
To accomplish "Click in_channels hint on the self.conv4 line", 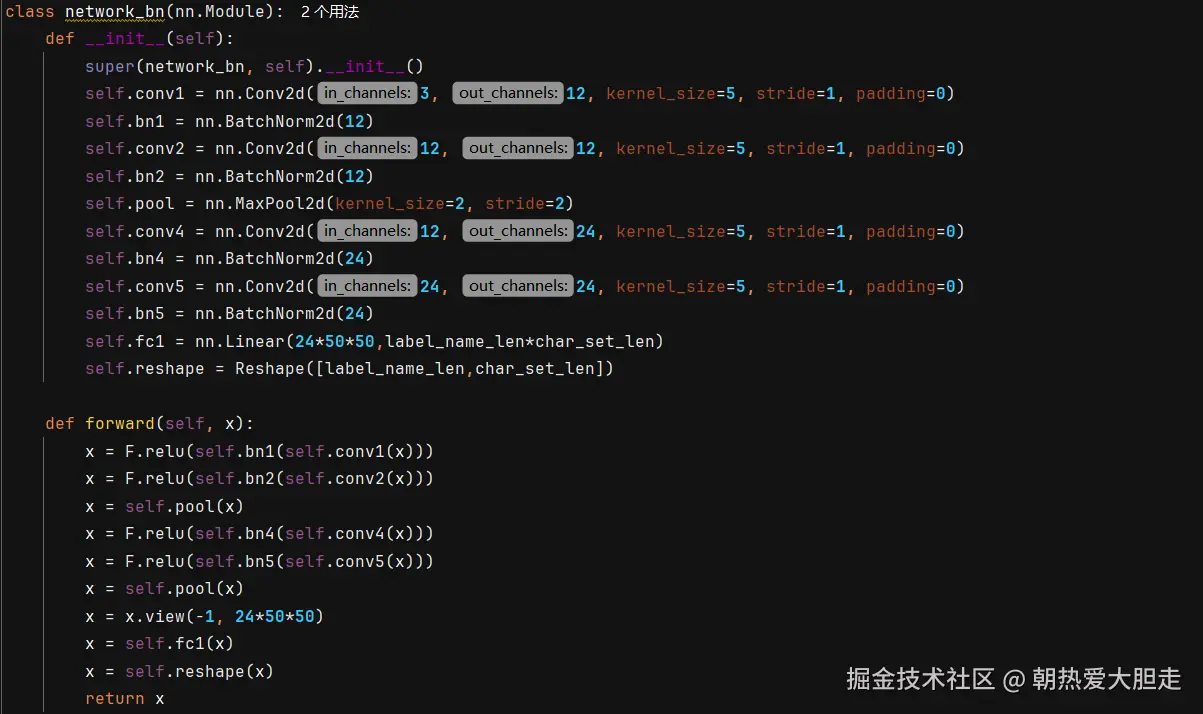I will pos(367,232).
